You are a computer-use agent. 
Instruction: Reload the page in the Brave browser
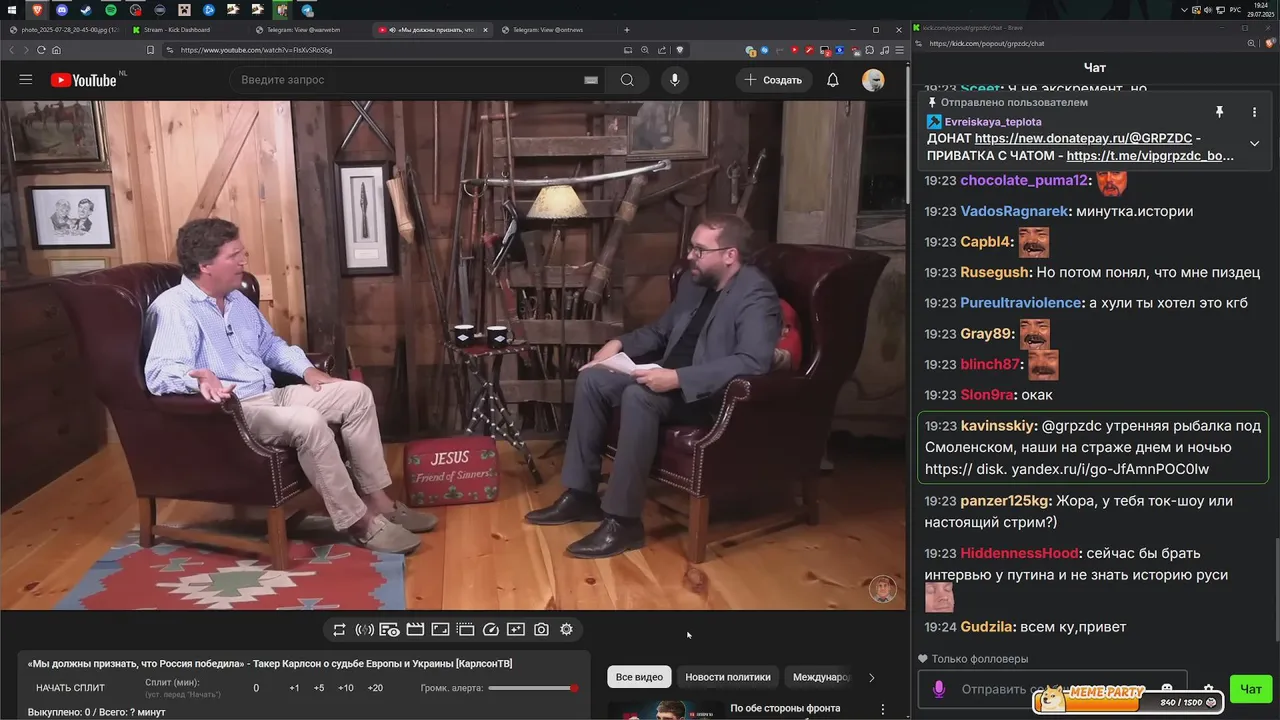coord(40,50)
